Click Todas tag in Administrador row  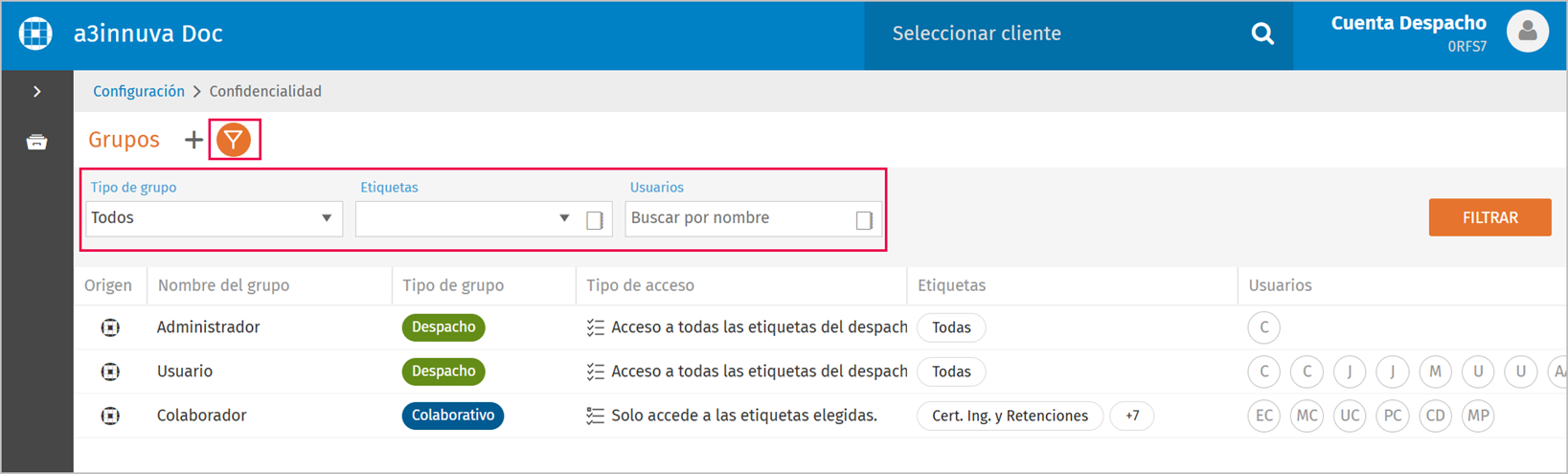coord(951,327)
